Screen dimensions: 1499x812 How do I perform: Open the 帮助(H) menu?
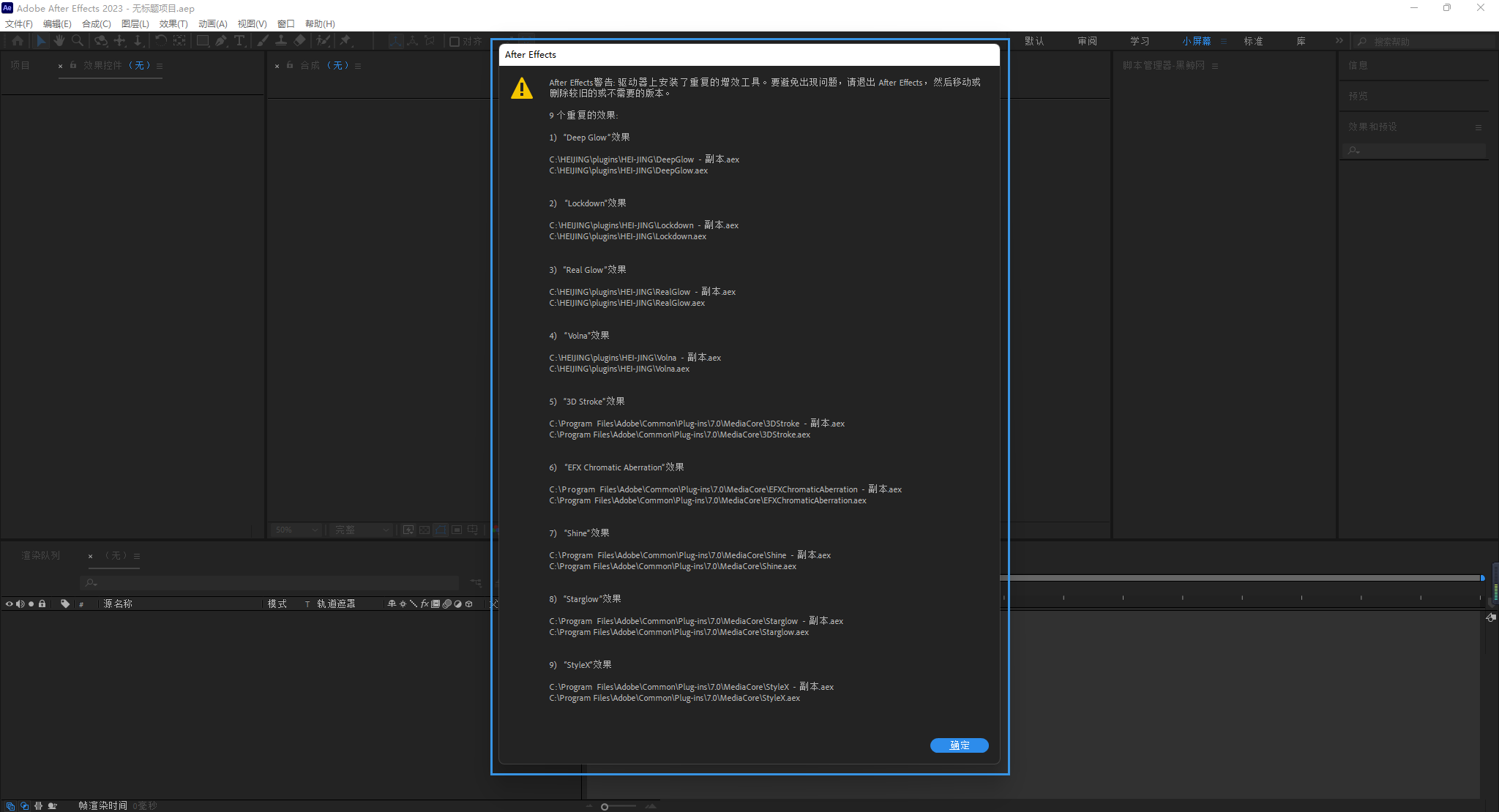pyautogui.click(x=320, y=24)
